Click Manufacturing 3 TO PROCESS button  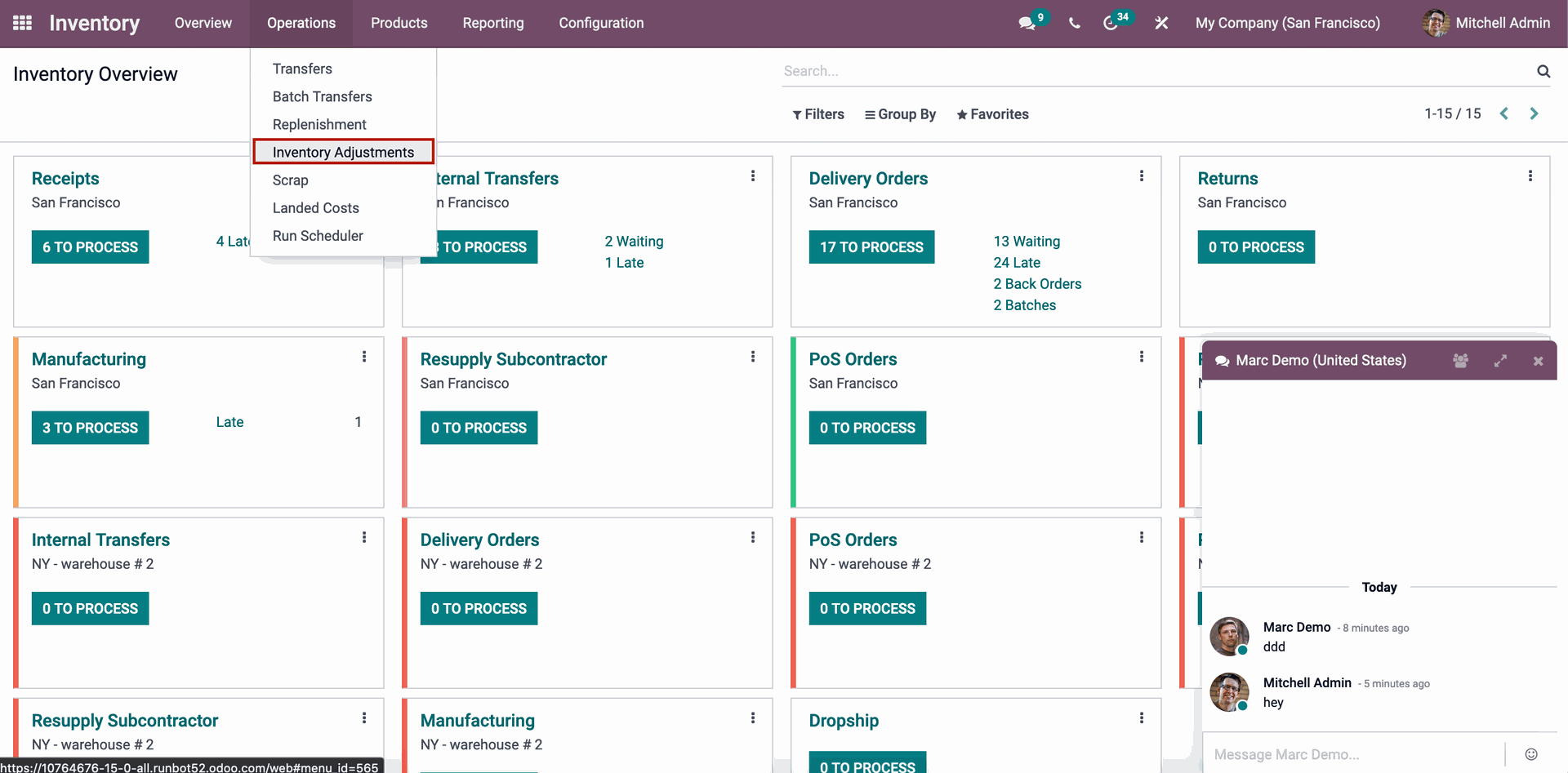[x=91, y=428]
